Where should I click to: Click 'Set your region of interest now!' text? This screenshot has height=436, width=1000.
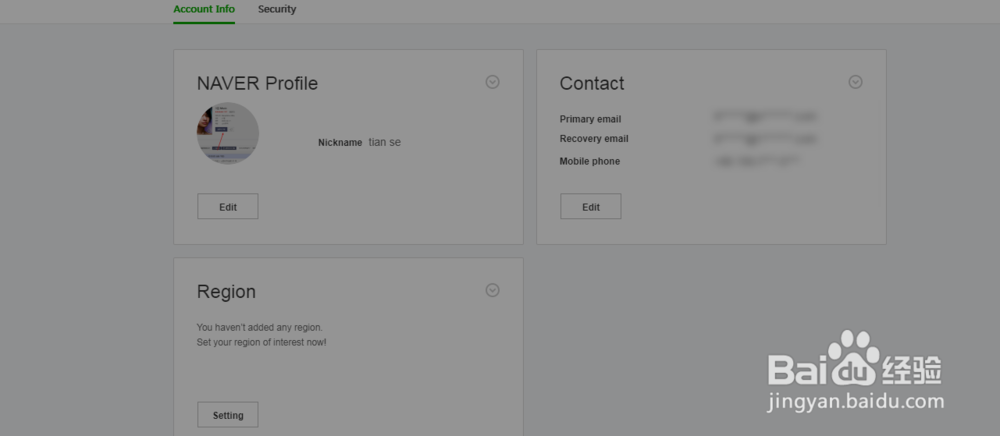[x=261, y=342]
